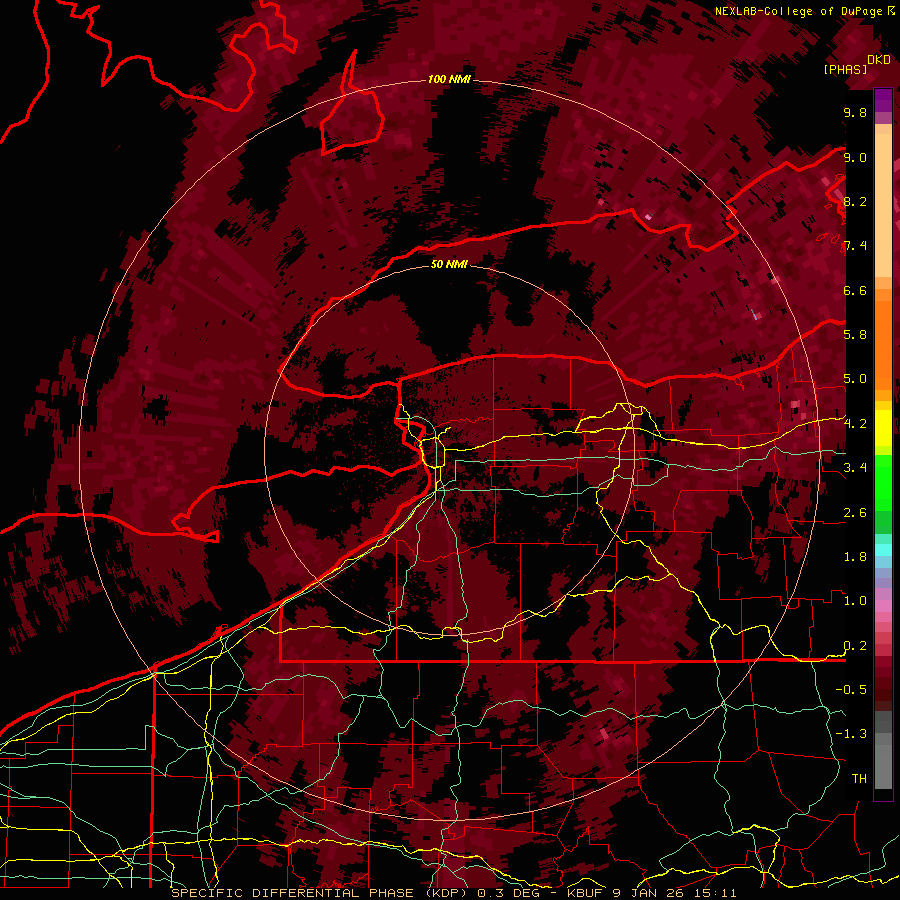
Task: Click the 0.2 value on the color scale
Action: (855, 645)
